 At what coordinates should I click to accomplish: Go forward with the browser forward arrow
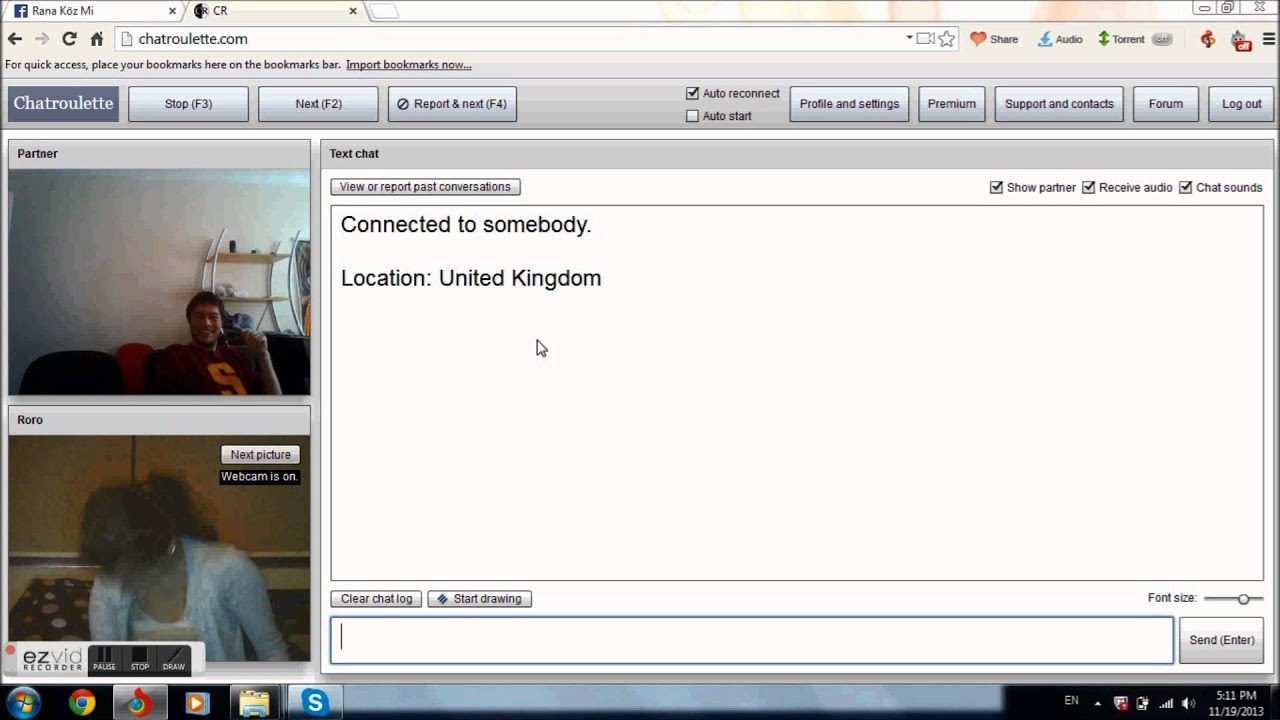[42, 39]
